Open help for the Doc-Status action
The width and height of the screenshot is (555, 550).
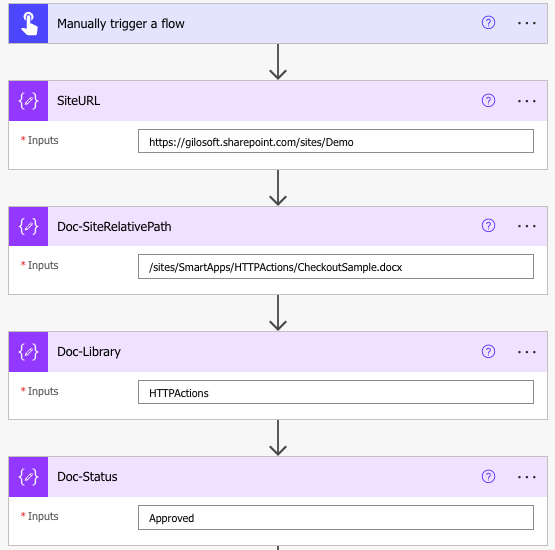[488, 476]
